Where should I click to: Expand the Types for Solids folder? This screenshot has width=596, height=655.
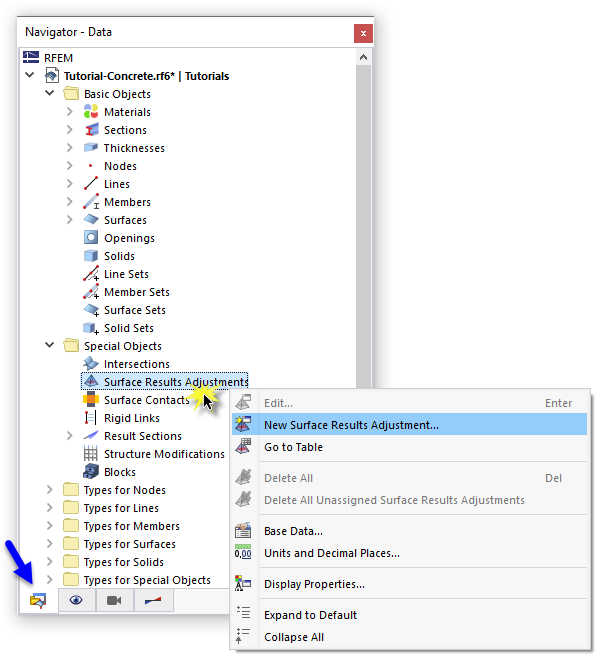[49, 561]
